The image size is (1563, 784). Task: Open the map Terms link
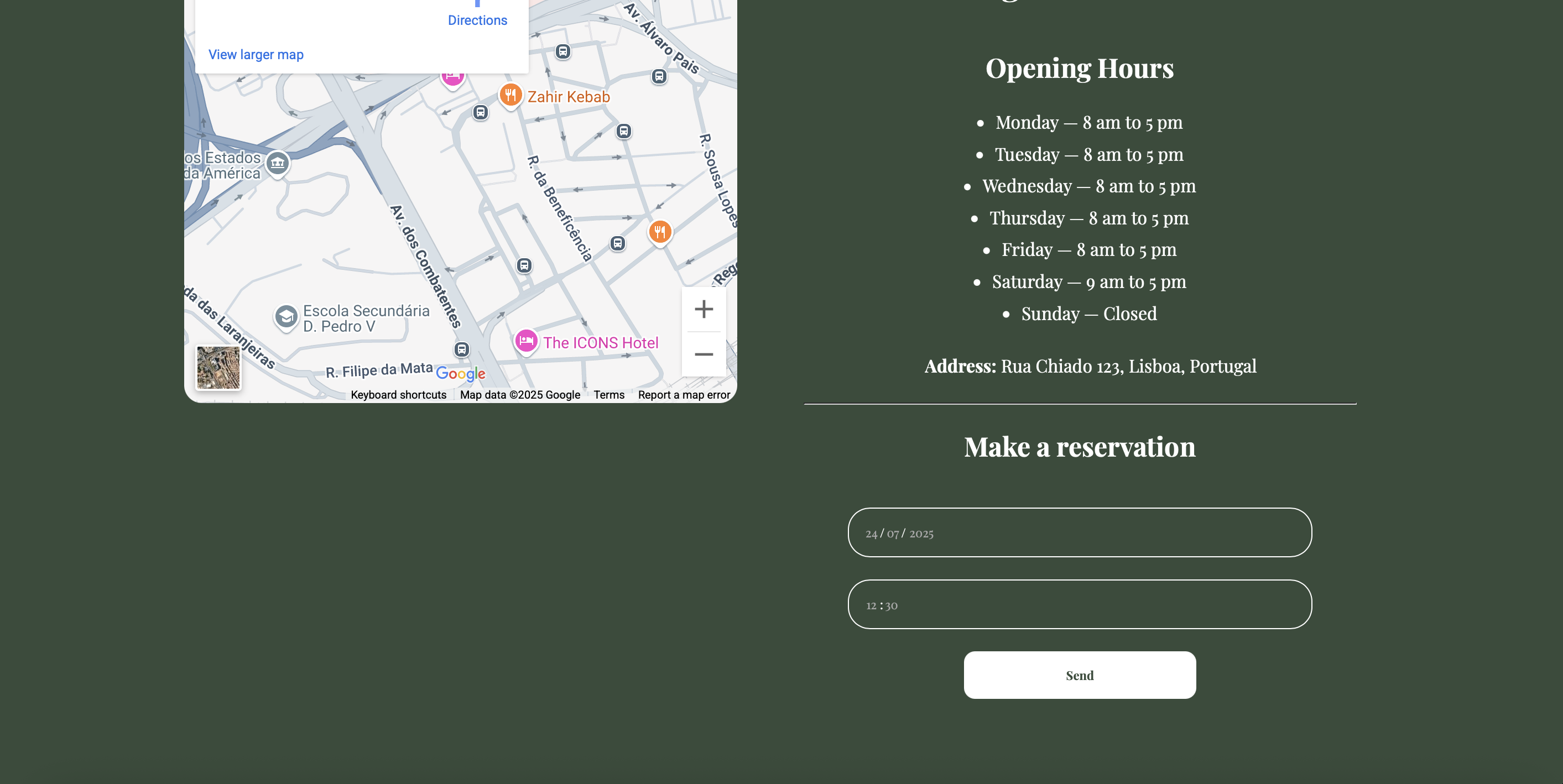tap(608, 395)
